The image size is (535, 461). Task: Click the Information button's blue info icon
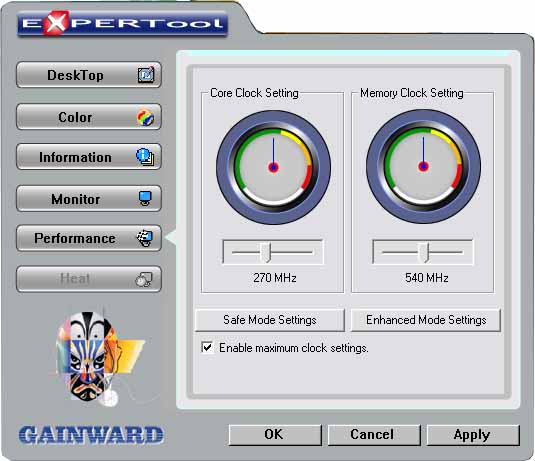click(145, 157)
